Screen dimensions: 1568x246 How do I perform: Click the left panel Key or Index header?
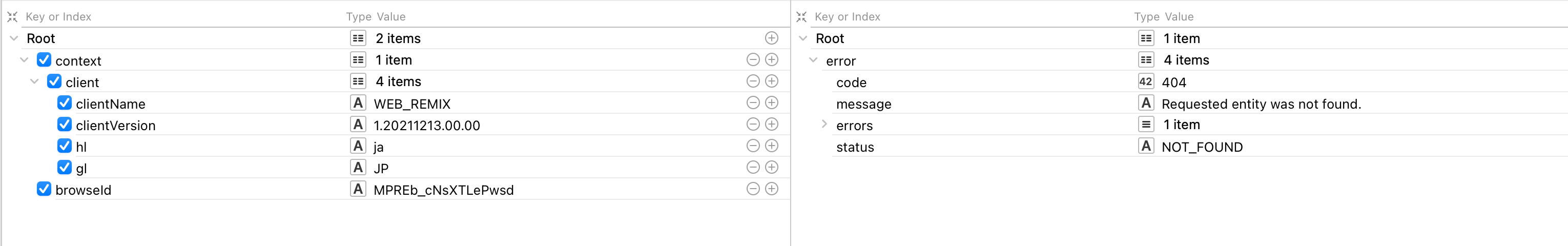click(58, 17)
